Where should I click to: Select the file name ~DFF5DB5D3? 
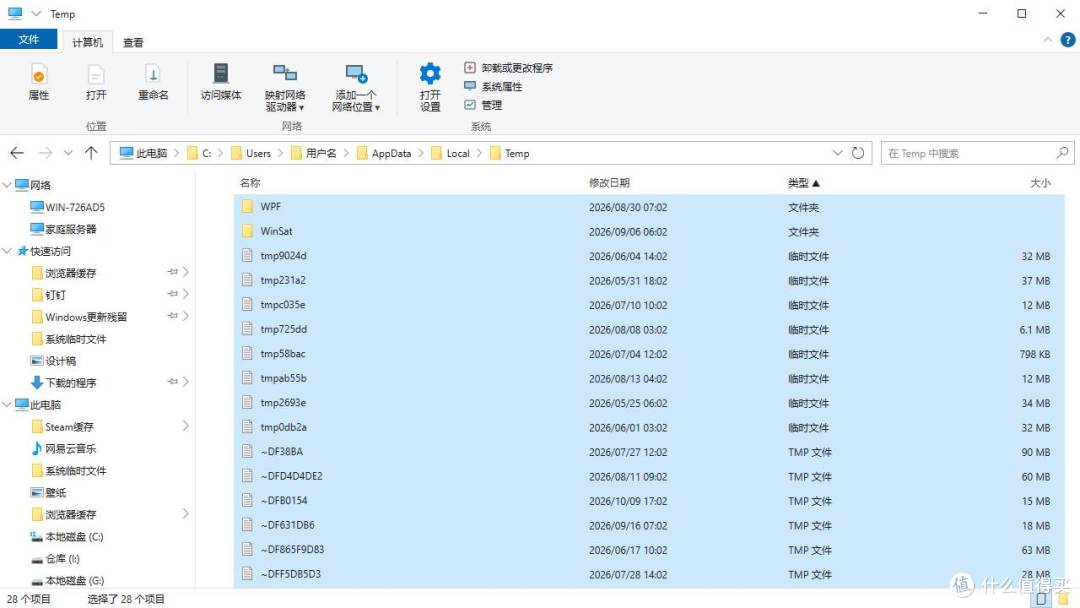[291, 574]
